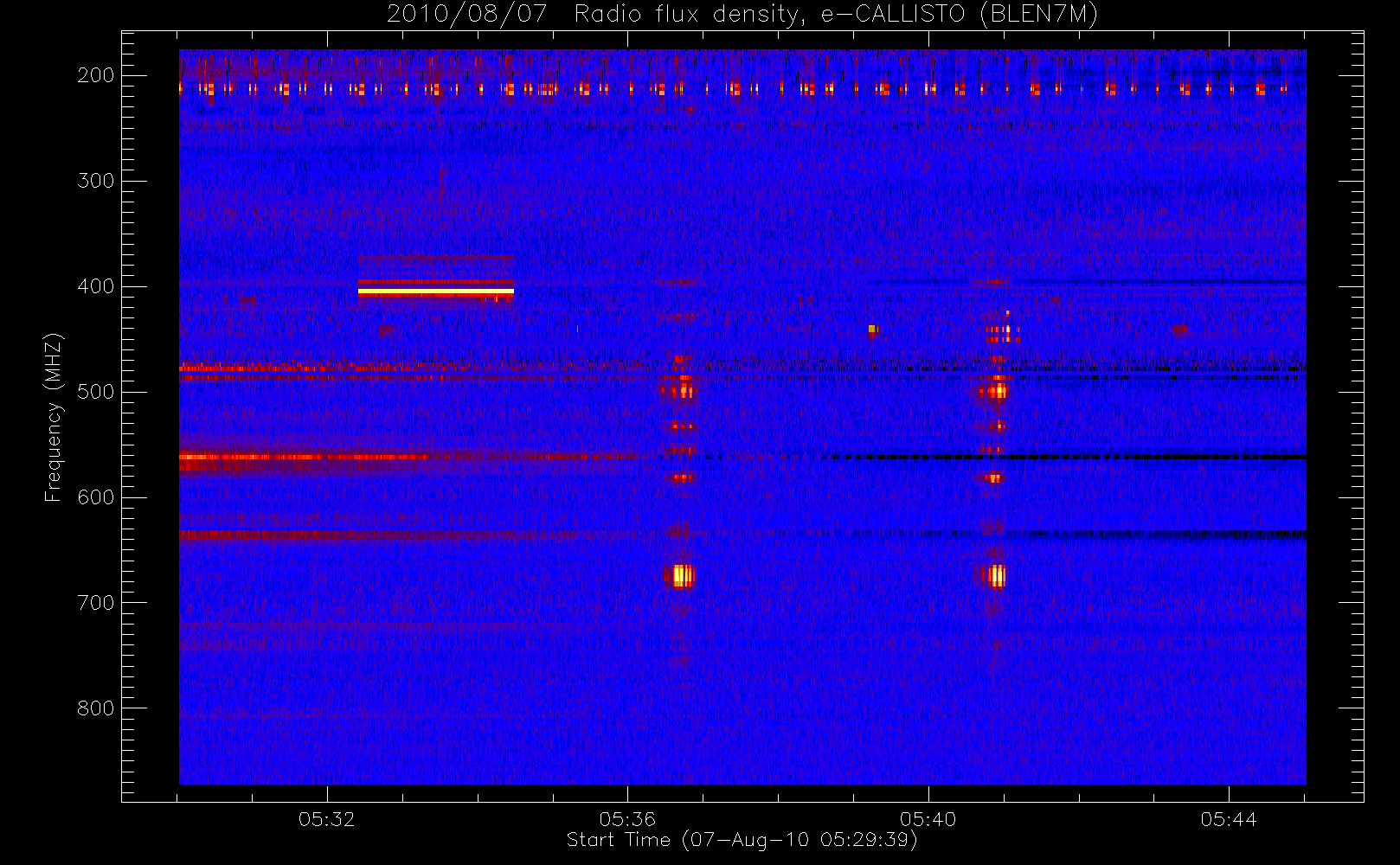Click the "Start Time (07-Aug-10 05:29:39)" label

pyautogui.click(x=742, y=840)
